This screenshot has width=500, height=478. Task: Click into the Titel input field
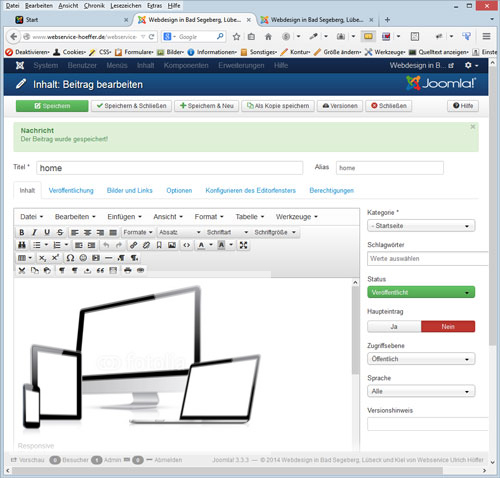coord(170,168)
